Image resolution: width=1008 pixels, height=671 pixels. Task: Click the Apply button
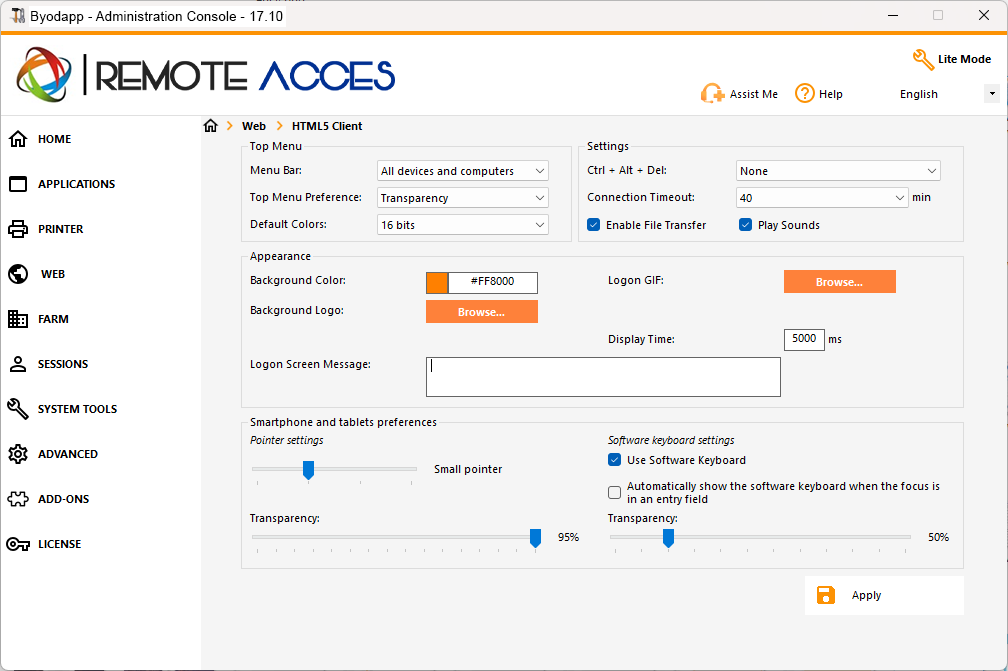pyautogui.click(x=884, y=595)
